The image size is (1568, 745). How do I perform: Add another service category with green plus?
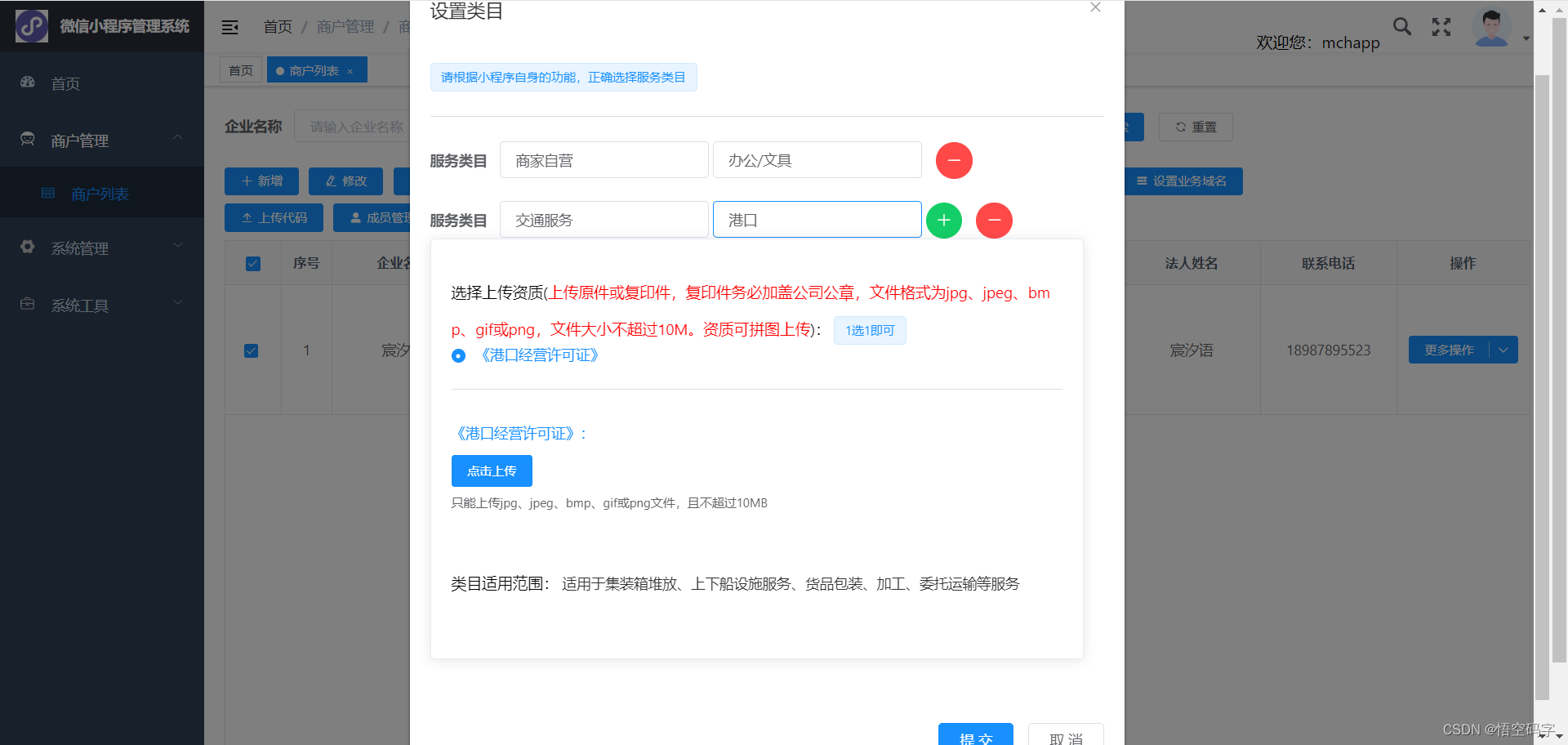(x=944, y=221)
